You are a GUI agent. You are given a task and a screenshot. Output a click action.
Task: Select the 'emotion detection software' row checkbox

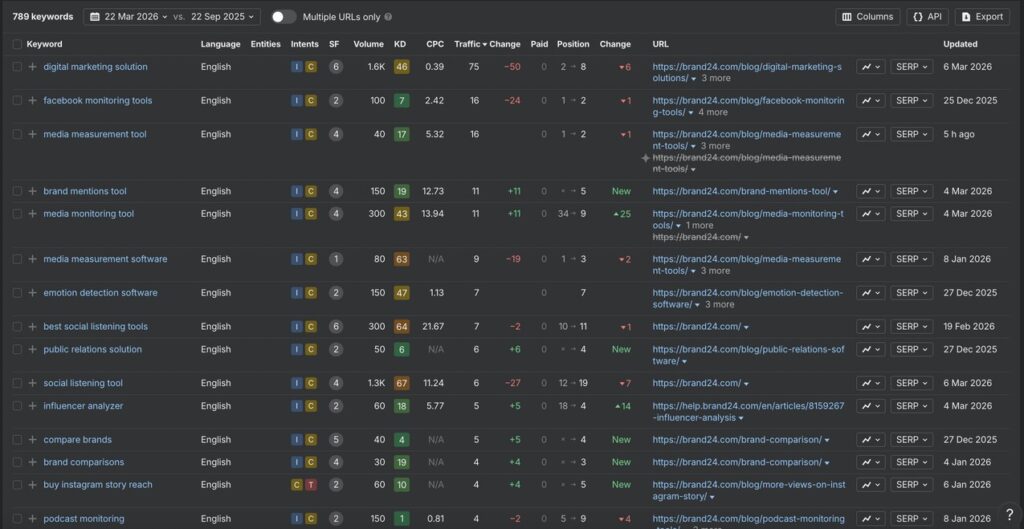pyautogui.click(x=17, y=293)
